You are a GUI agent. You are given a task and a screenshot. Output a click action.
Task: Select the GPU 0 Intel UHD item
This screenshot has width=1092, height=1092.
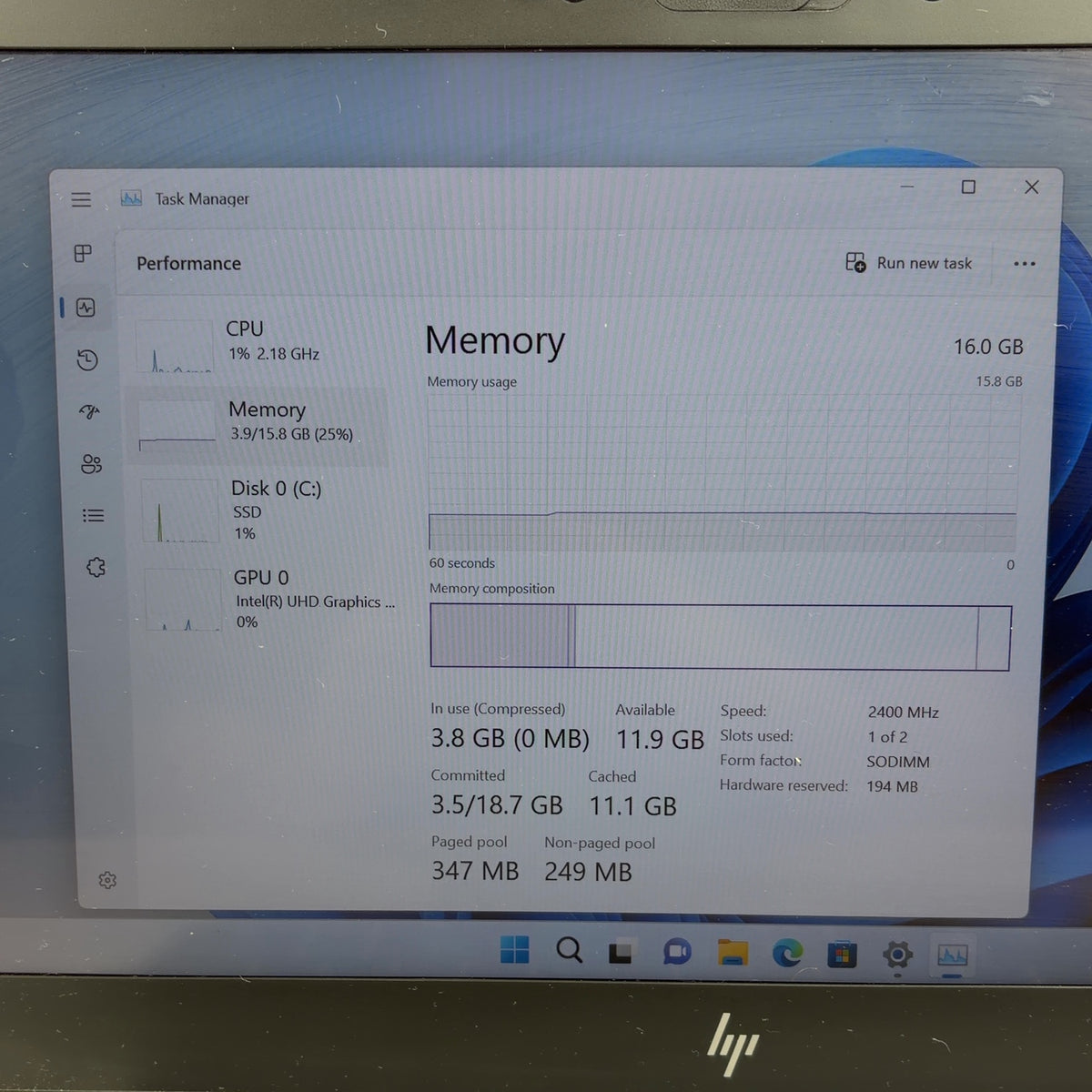(267, 599)
